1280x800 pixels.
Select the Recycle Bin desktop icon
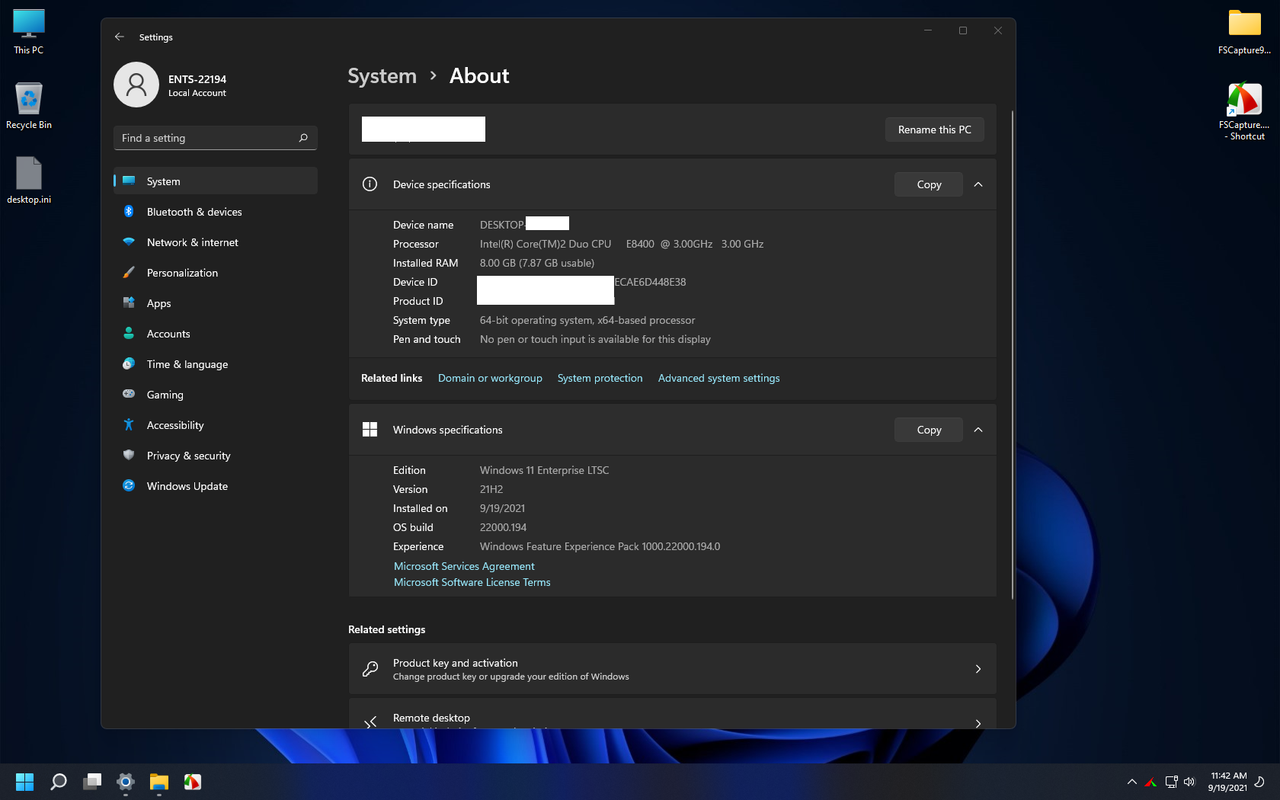click(29, 105)
